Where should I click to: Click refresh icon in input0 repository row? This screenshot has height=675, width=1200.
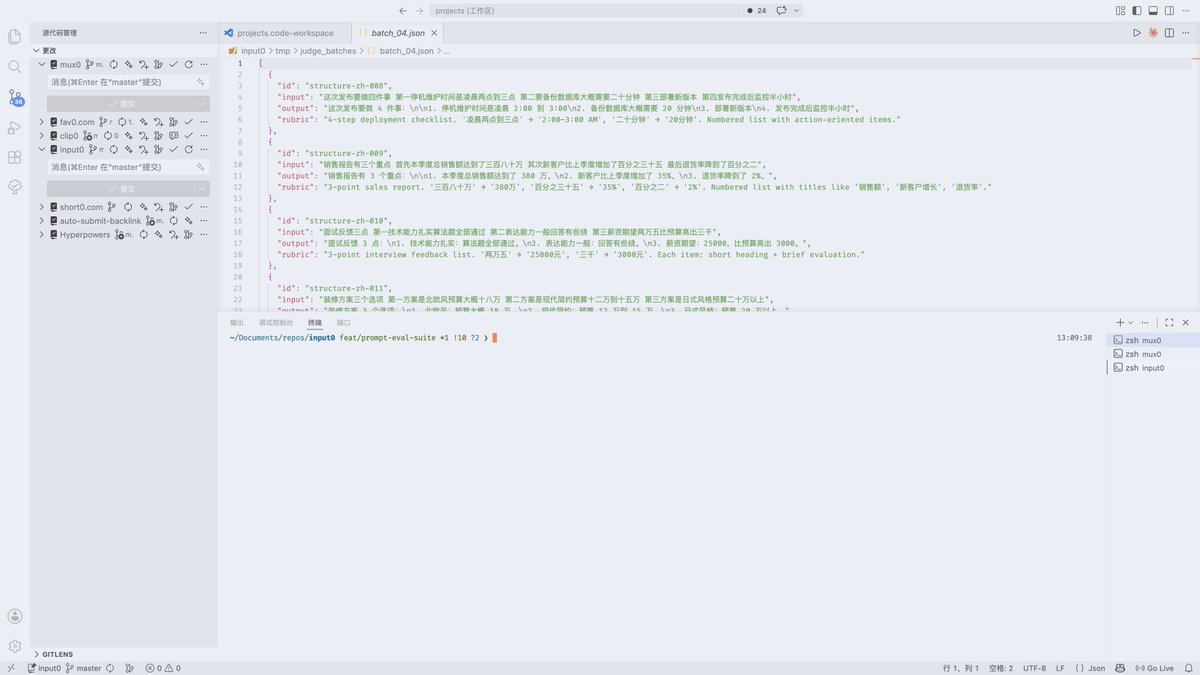click(x=188, y=150)
